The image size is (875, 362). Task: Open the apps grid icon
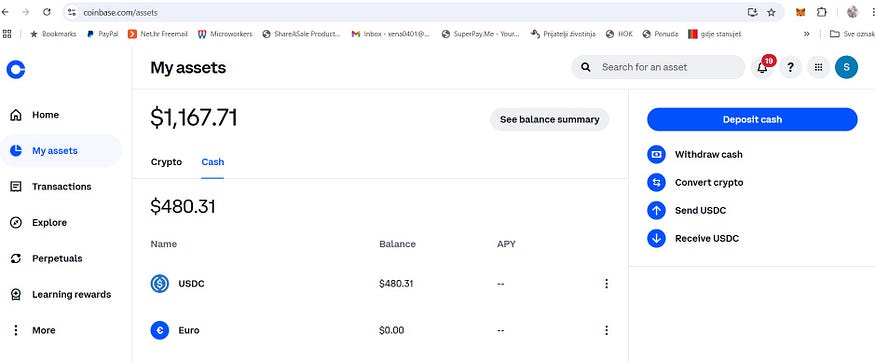tap(818, 67)
